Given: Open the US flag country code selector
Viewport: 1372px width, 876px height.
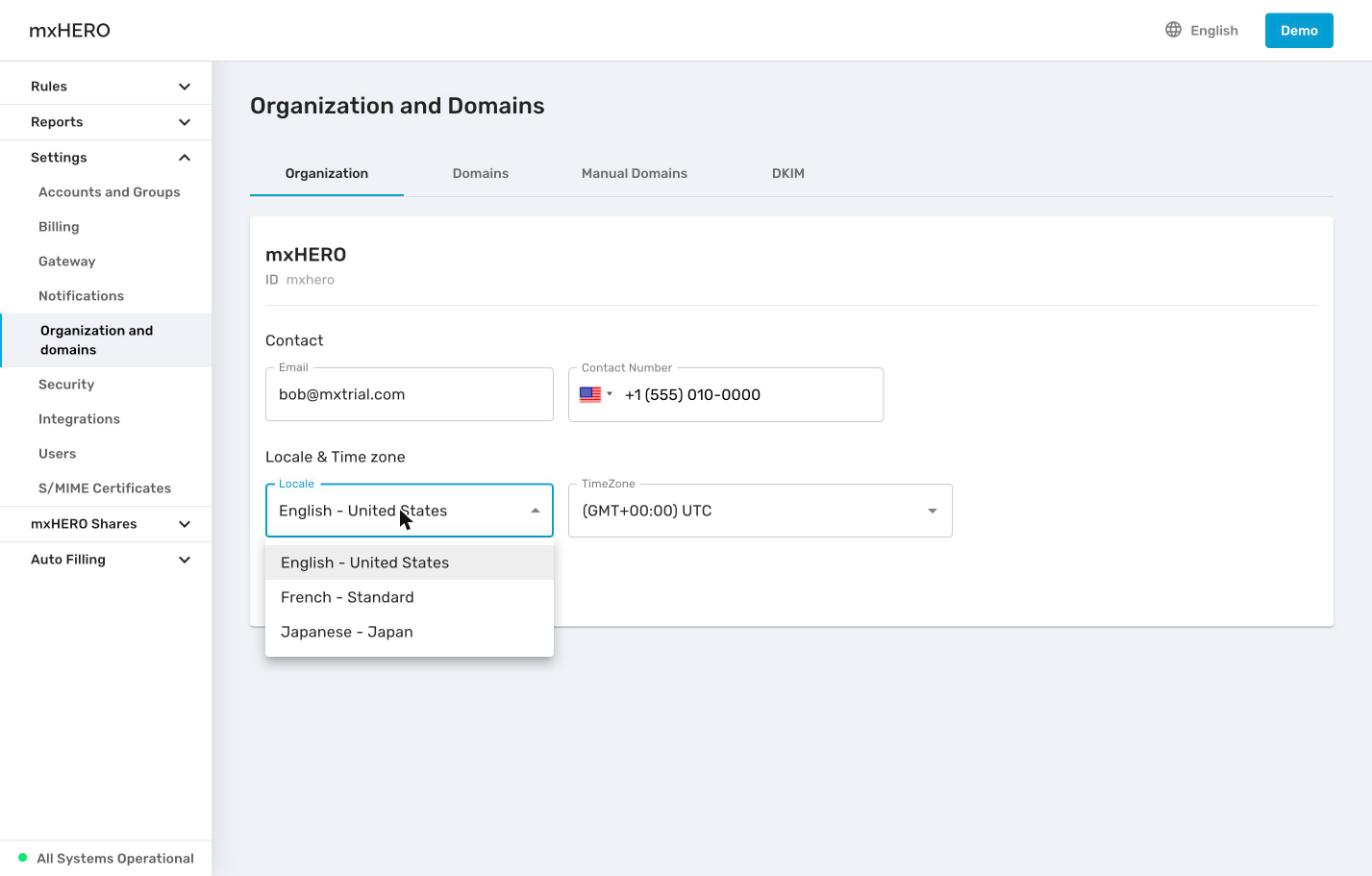Looking at the screenshot, I should coord(596,394).
